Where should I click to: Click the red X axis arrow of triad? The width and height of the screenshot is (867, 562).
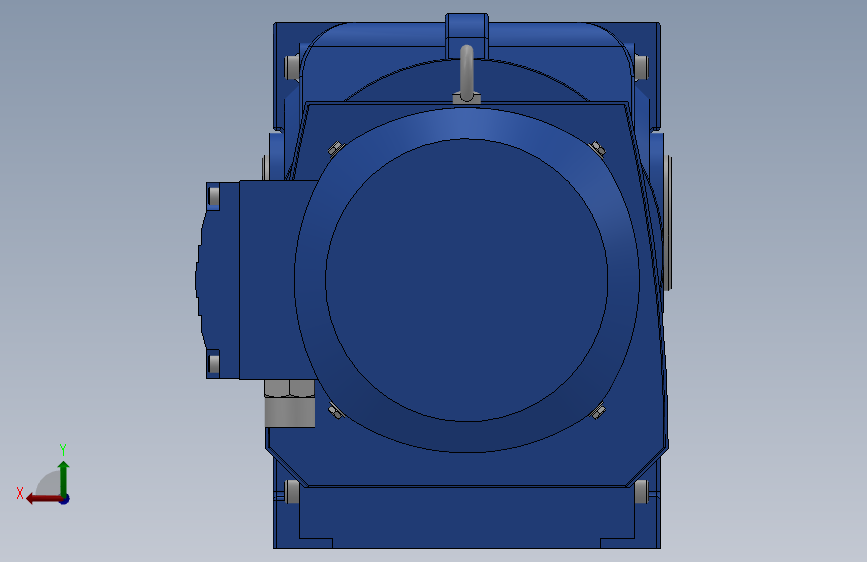point(43,499)
